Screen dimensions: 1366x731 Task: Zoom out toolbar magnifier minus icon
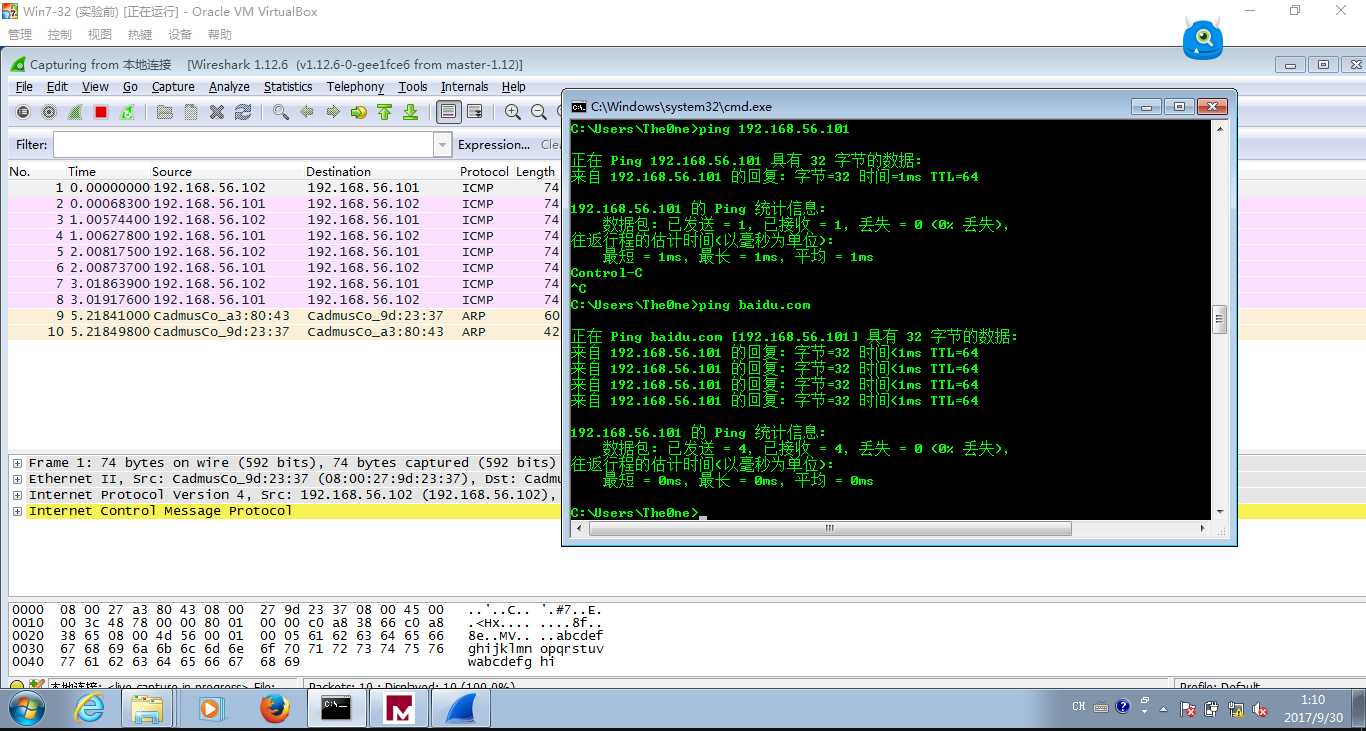click(x=539, y=113)
